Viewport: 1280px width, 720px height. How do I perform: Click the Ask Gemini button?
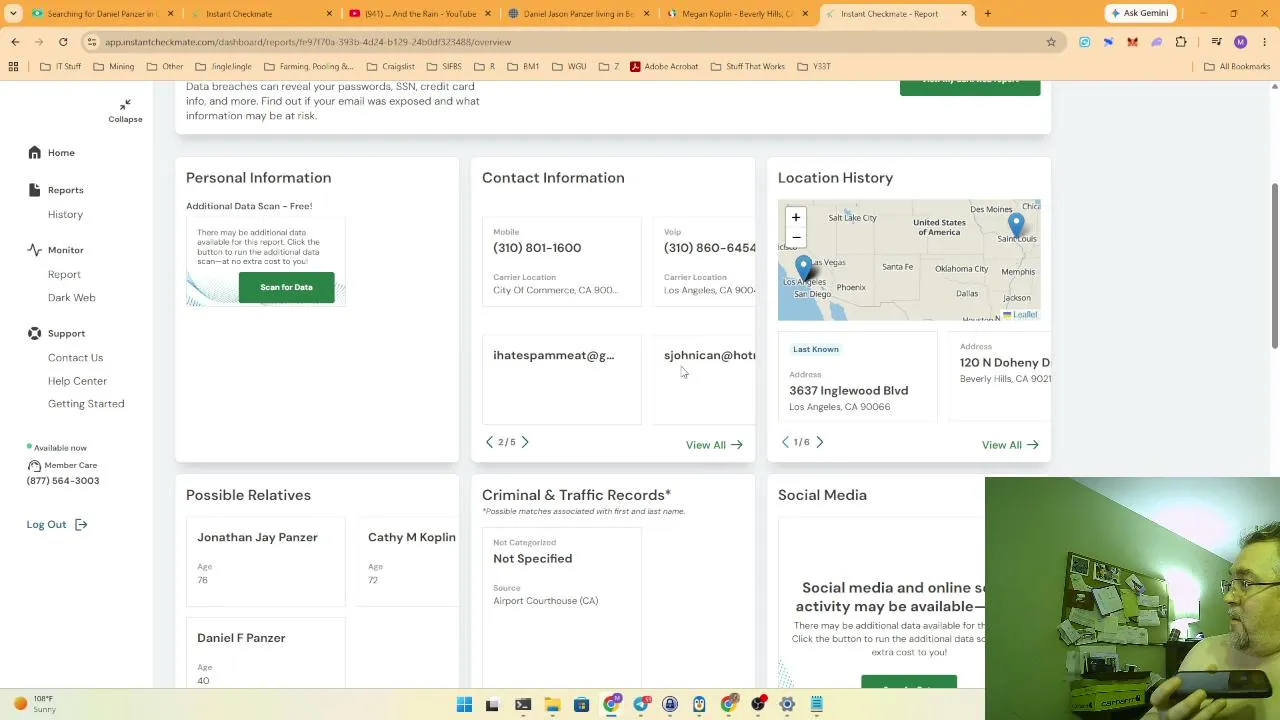tap(1140, 14)
